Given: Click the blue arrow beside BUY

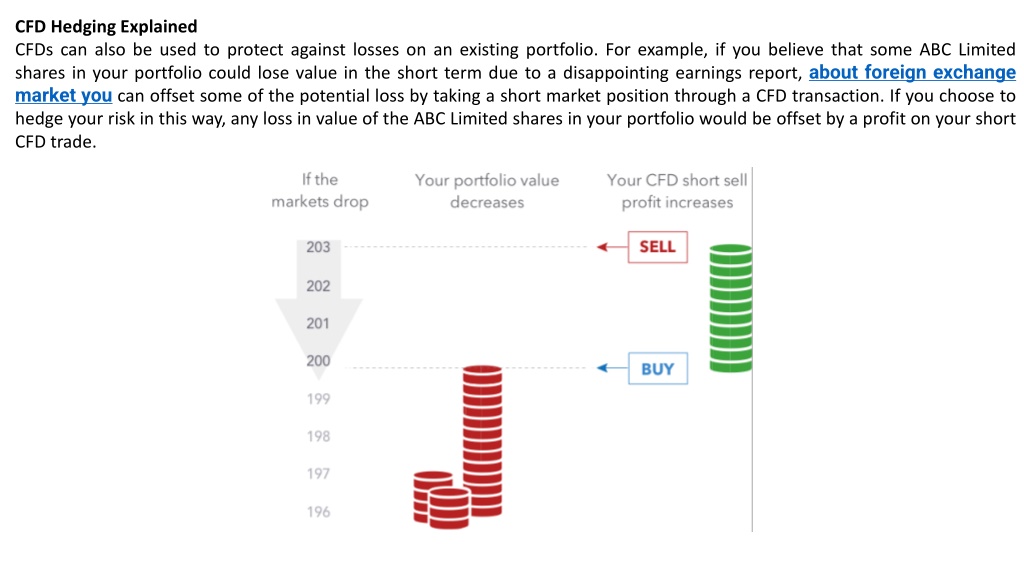Looking at the screenshot, I should tap(612, 368).
